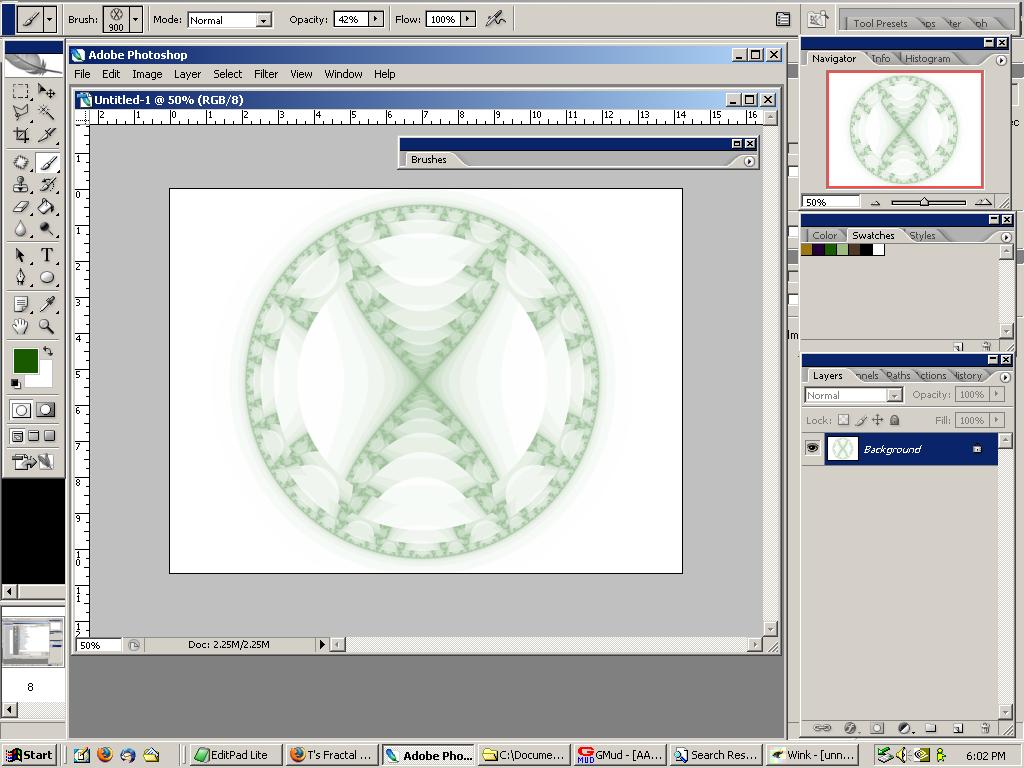Enable Quick Mask mode

46,410
